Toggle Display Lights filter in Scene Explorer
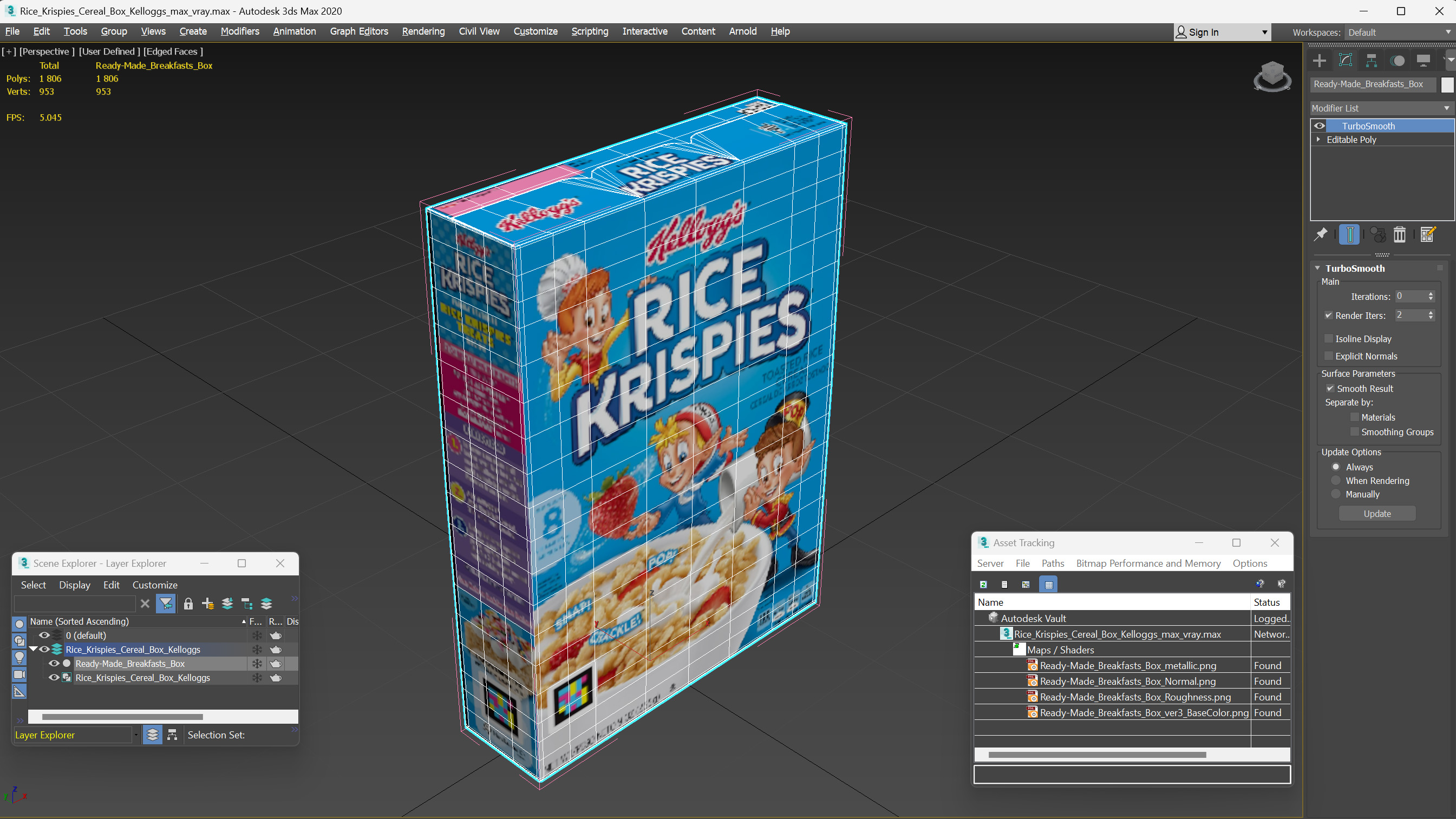Viewport: 1456px width, 819px height. [x=19, y=658]
